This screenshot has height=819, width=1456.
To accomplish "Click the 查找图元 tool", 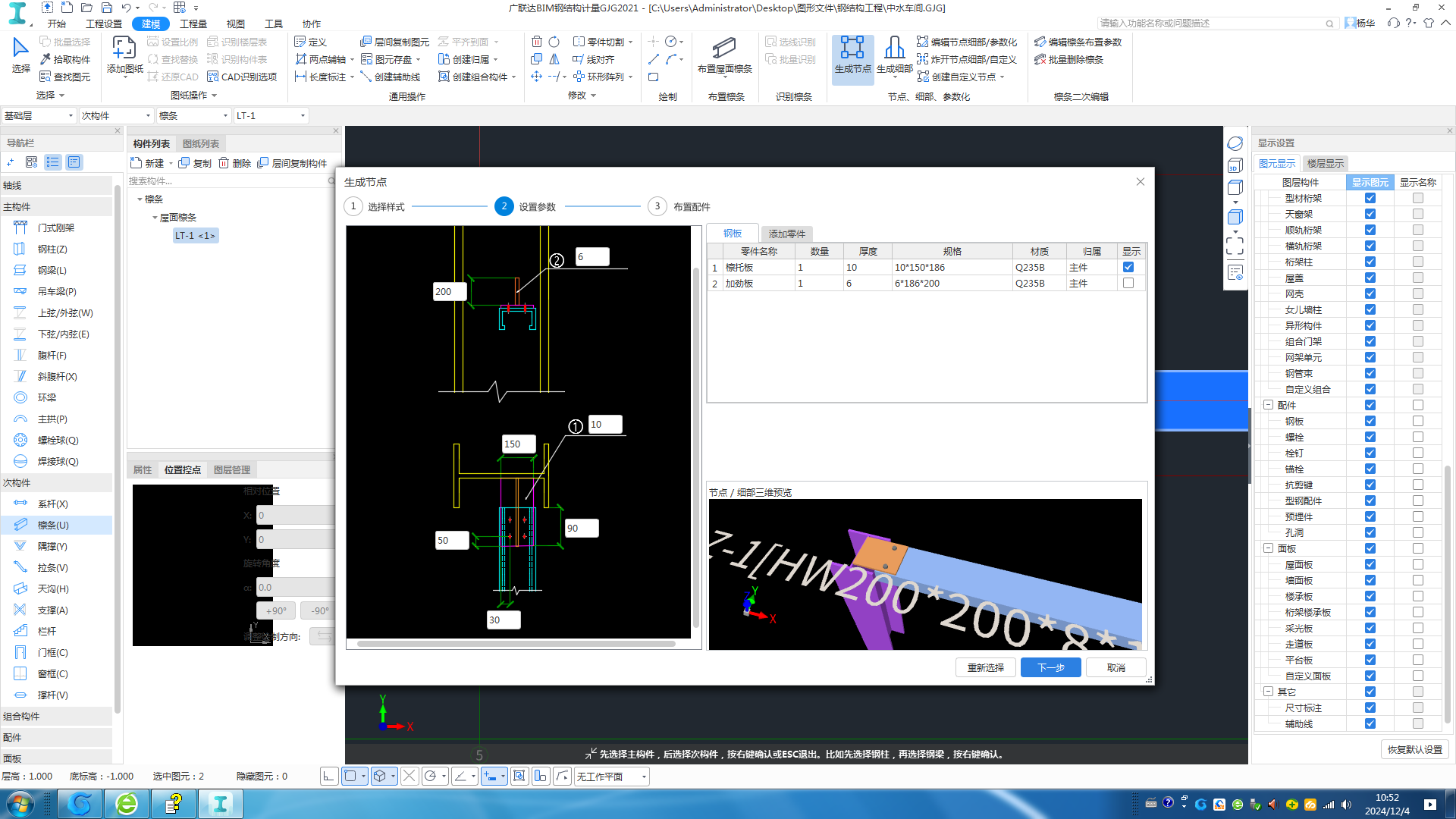I will click(x=64, y=77).
